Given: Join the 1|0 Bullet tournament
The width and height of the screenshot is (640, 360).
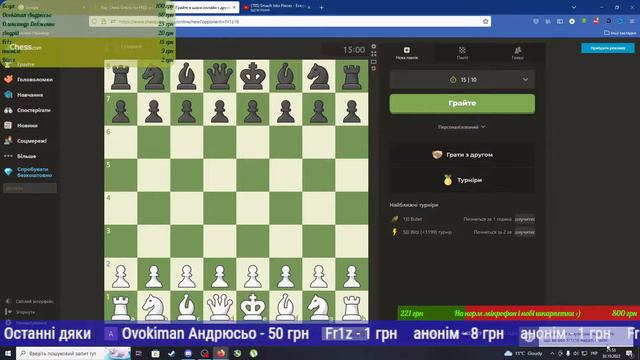Looking at the screenshot, I should (x=524, y=219).
